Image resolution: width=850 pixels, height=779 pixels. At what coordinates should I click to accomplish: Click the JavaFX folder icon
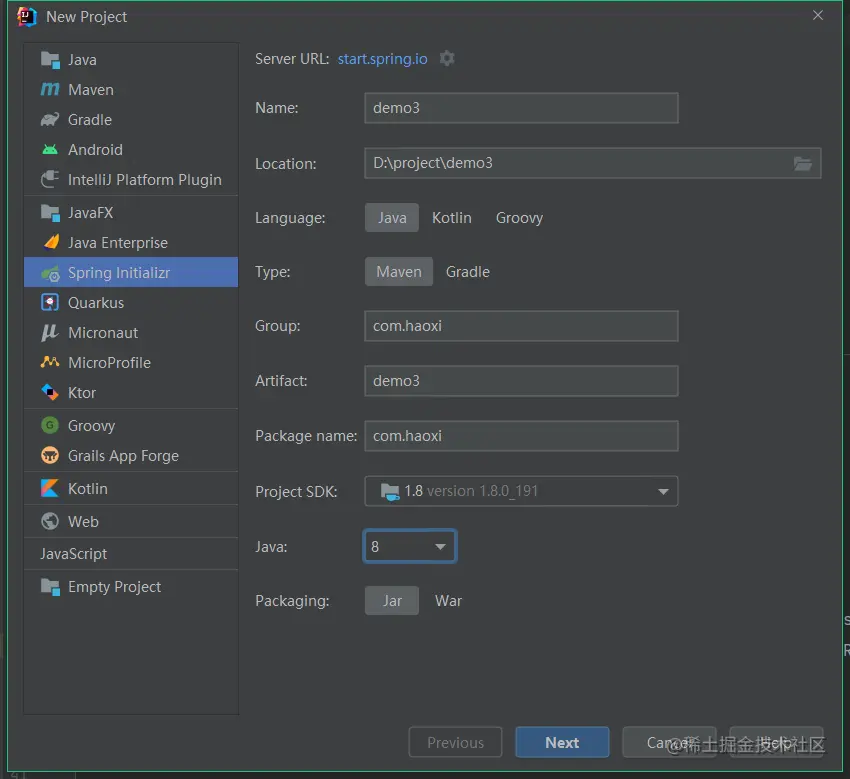click(50, 213)
